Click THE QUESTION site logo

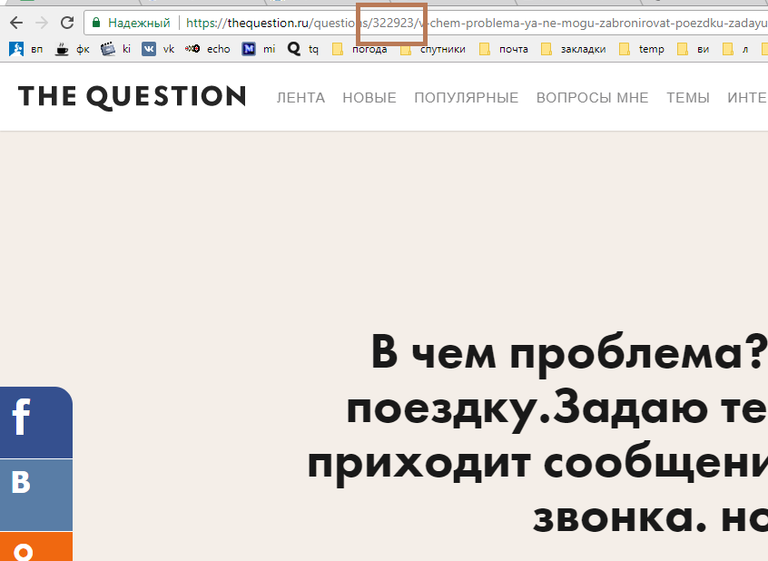tap(131, 96)
